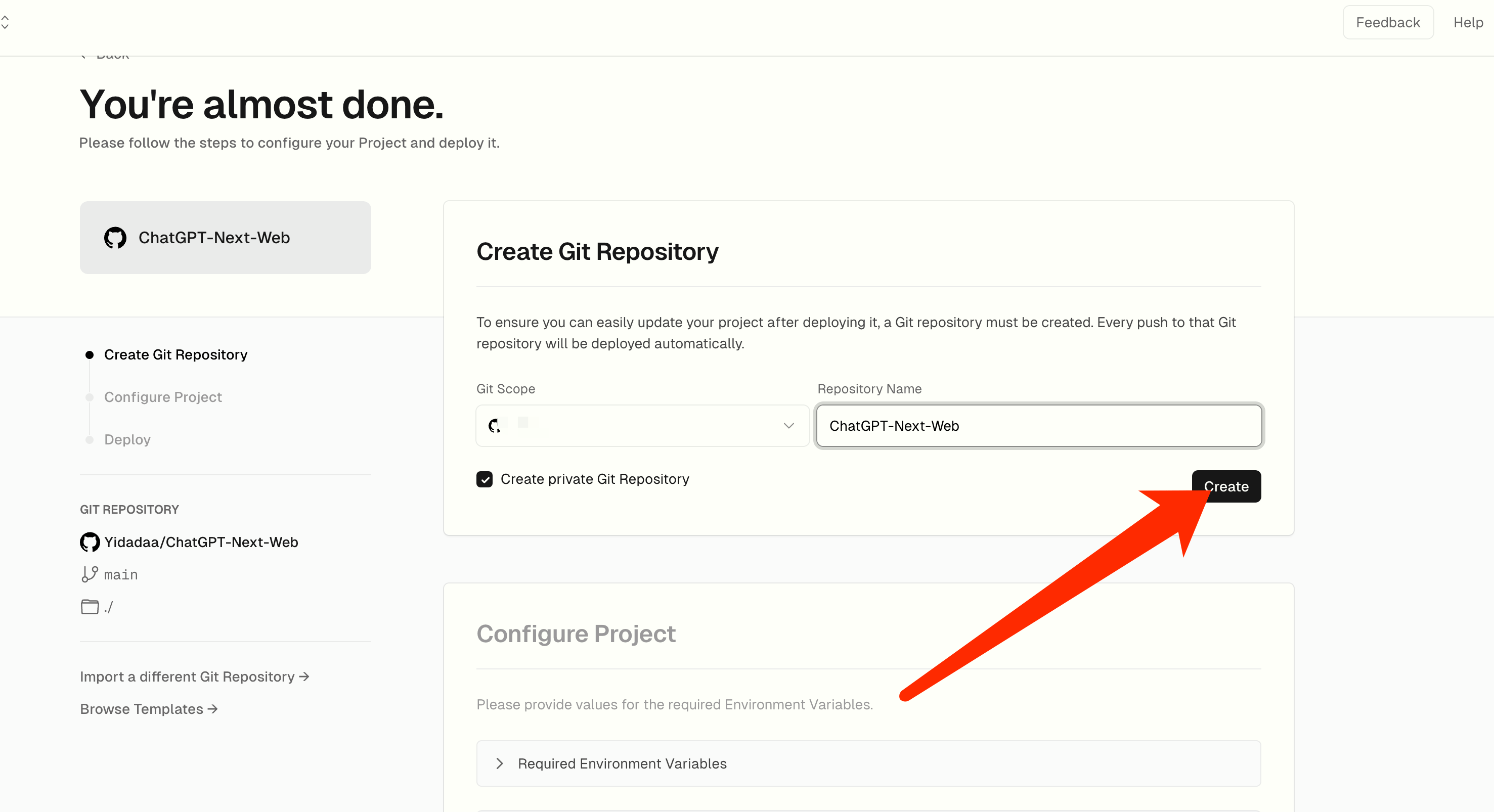Screen dimensions: 1494x812
Task: Select the Configure Project step
Action: pos(162,397)
